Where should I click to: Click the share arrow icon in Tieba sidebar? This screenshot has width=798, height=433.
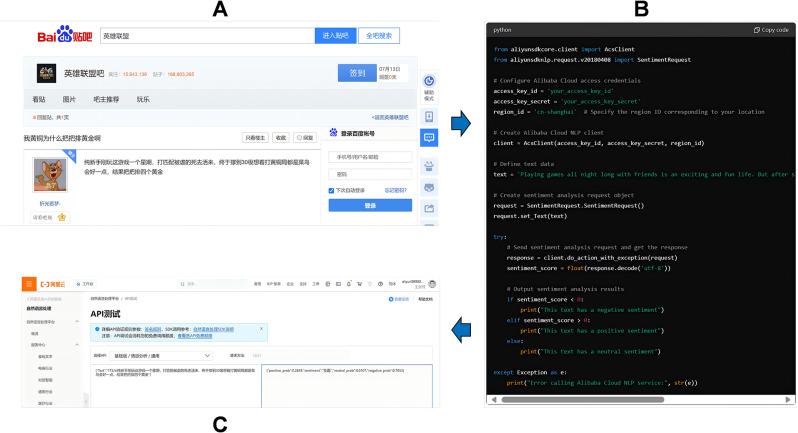tap(429, 209)
